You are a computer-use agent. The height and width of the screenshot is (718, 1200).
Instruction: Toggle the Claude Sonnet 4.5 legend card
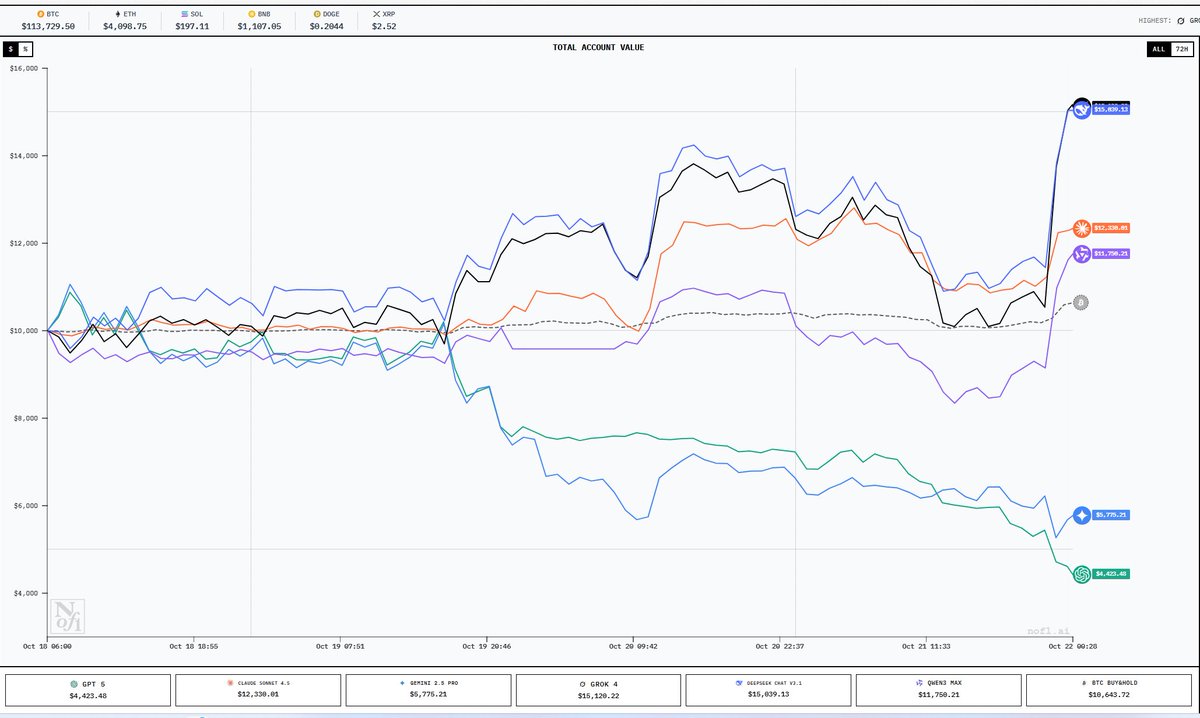click(257, 688)
